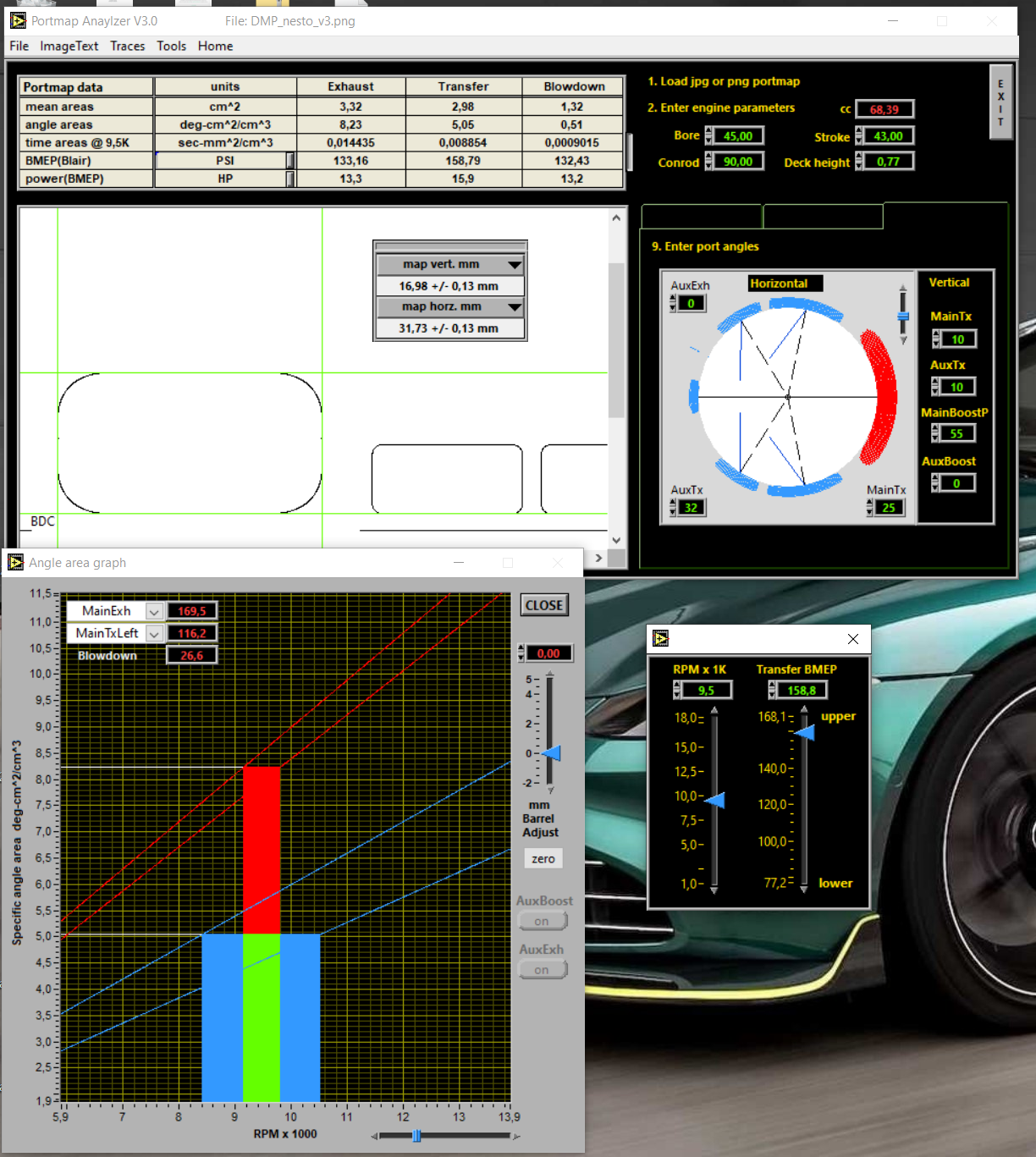Image resolution: width=1036 pixels, height=1157 pixels.
Task: Click Blowdown power cell 13,2
Action: click(572, 179)
